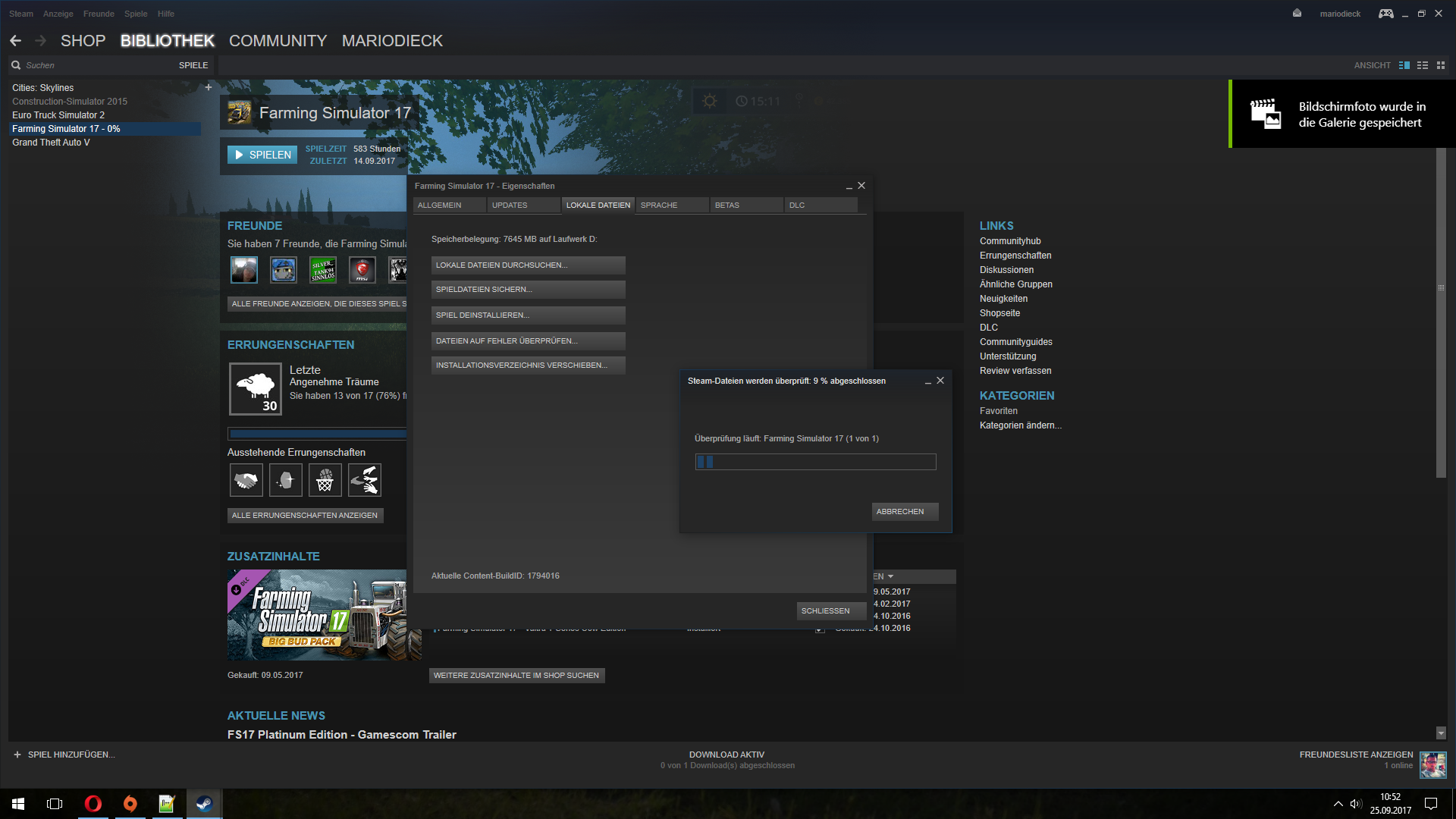Click LOKALE DATEIEN DURCHSUCHEN button

529,265
